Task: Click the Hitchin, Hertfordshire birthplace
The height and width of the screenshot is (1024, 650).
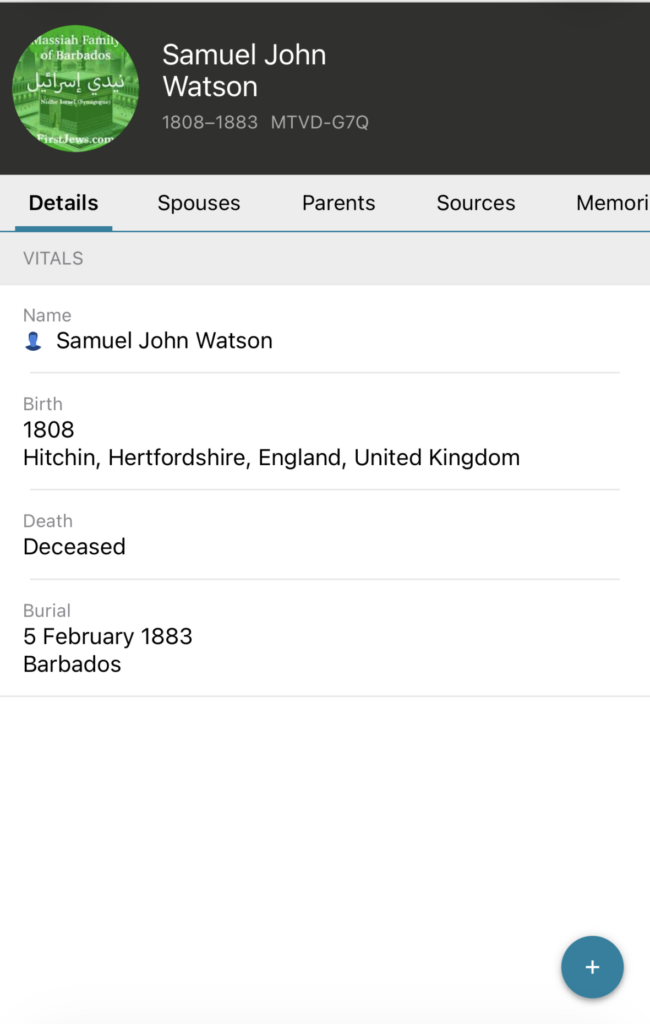Action: tap(271, 458)
